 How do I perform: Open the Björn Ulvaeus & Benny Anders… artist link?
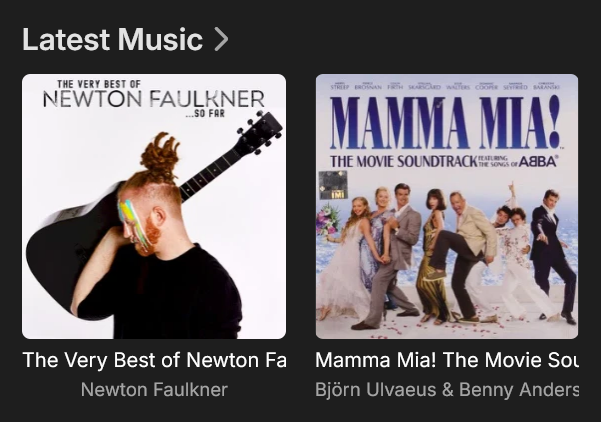coord(447,390)
